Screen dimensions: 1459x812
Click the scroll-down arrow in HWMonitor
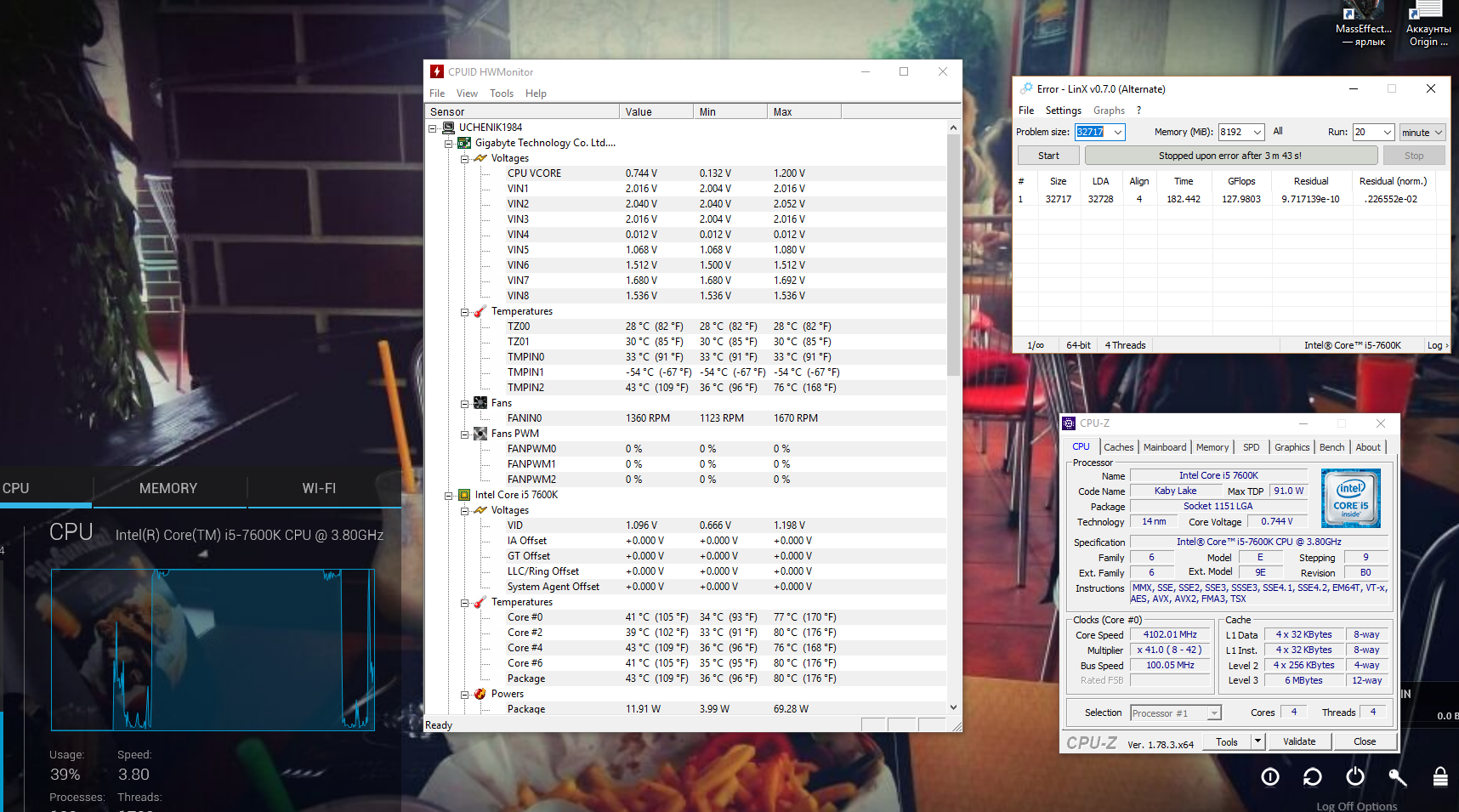point(953,707)
